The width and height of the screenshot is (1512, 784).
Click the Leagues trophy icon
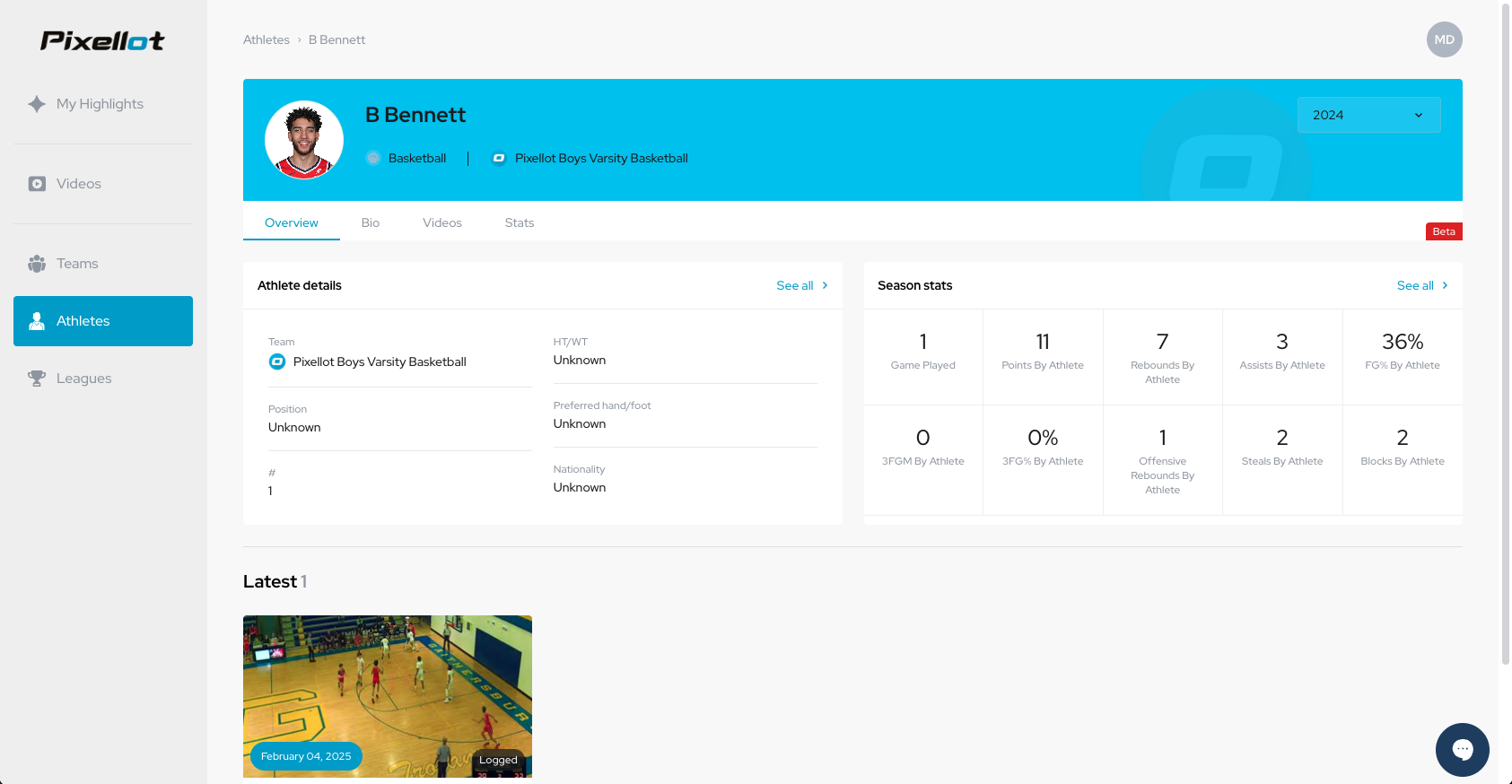point(37,379)
